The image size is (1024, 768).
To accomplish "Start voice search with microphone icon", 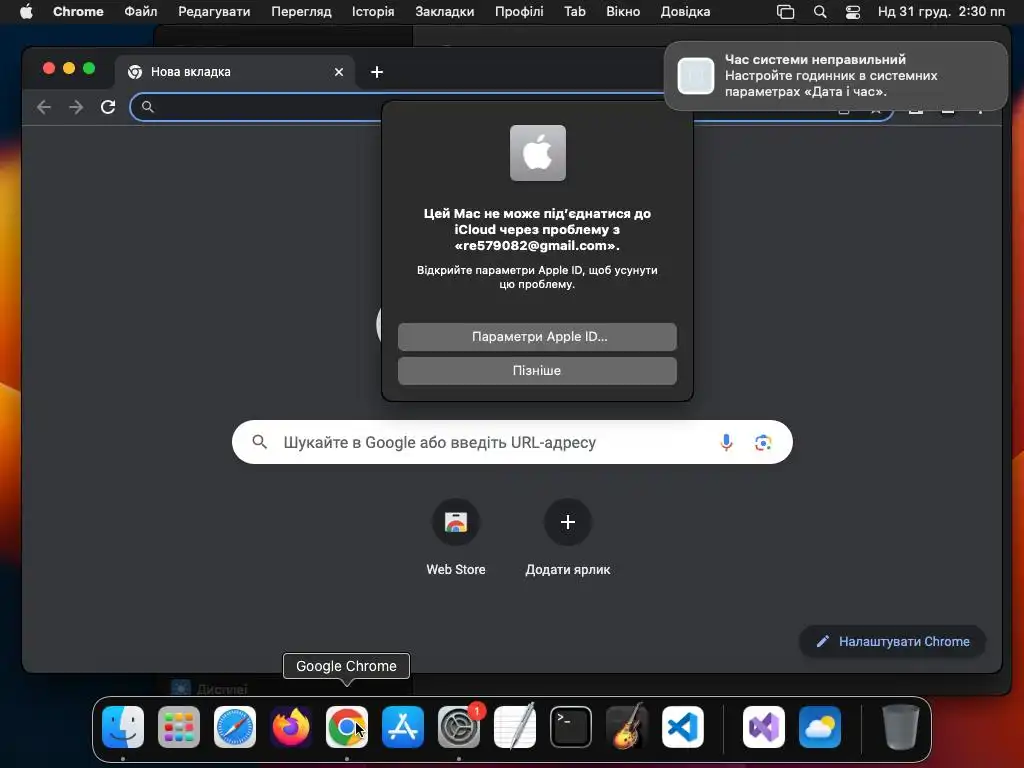I will click(726, 442).
